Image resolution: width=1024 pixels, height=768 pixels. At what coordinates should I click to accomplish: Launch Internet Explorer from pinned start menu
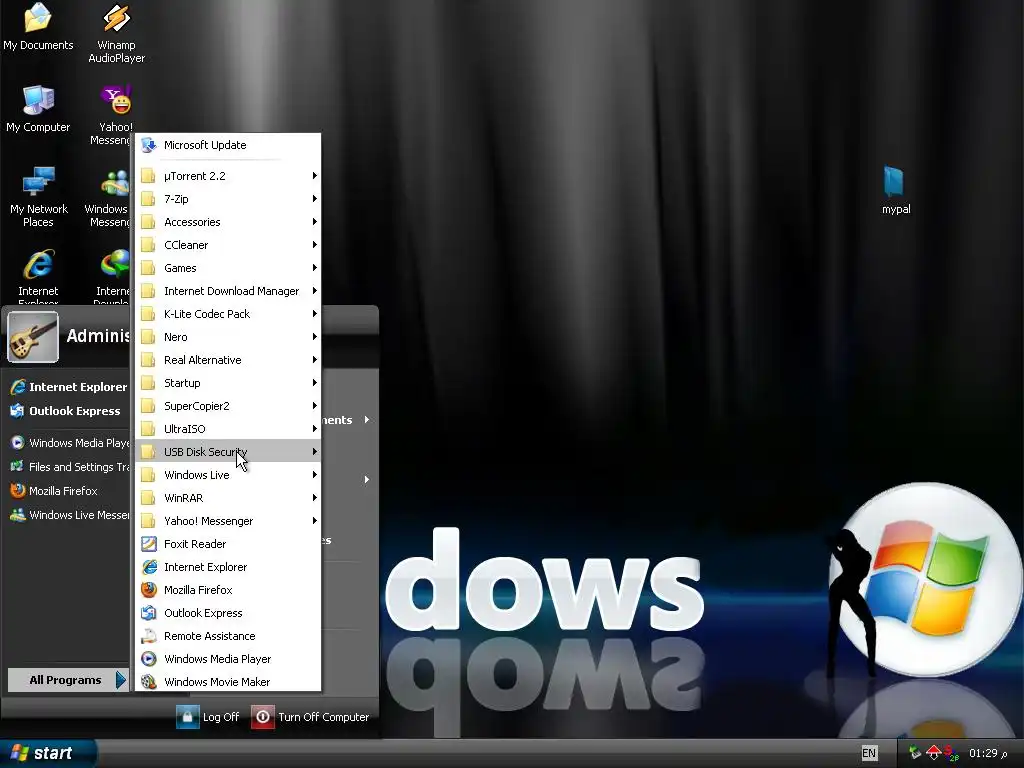click(69, 387)
